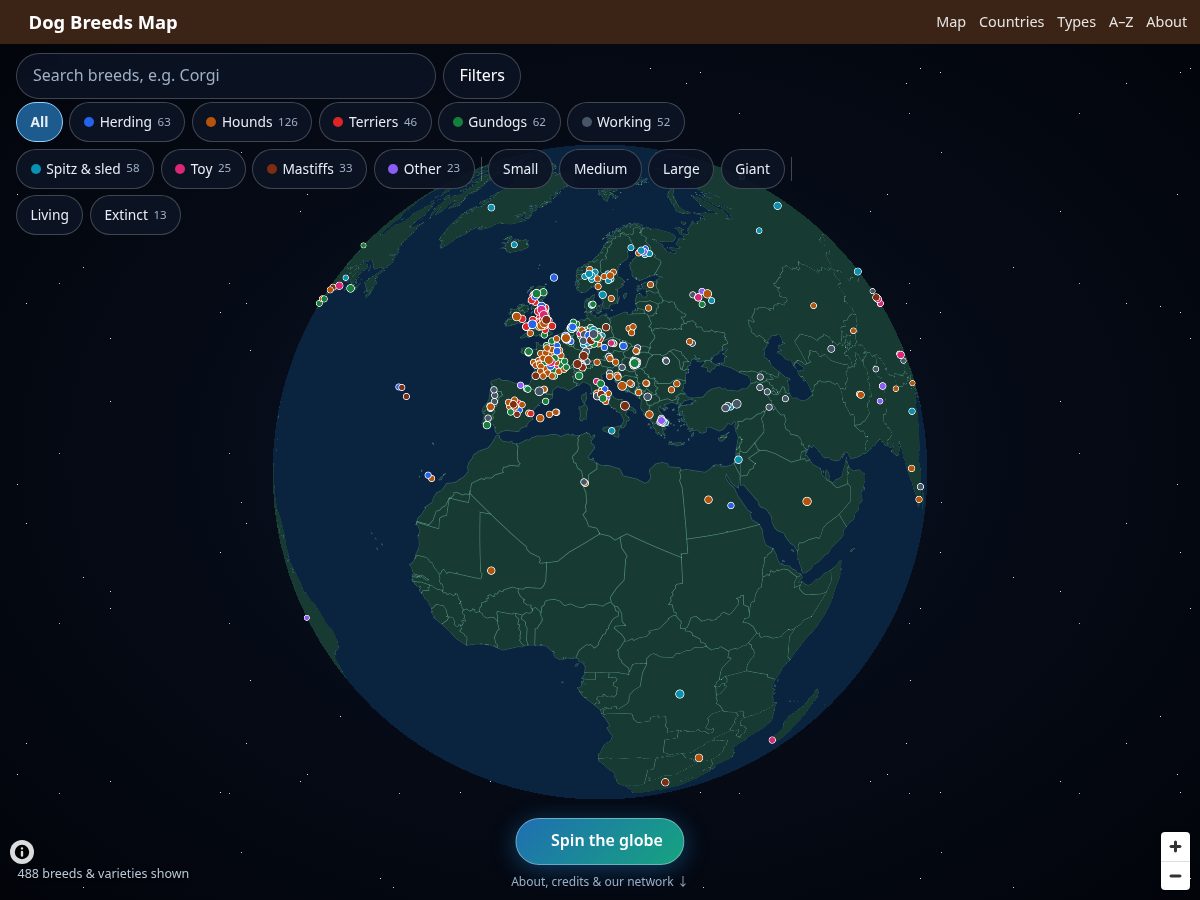Click the Dog Breeds Map title
This screenshot has width=1200, height=900.
click(x=103, y=22)
